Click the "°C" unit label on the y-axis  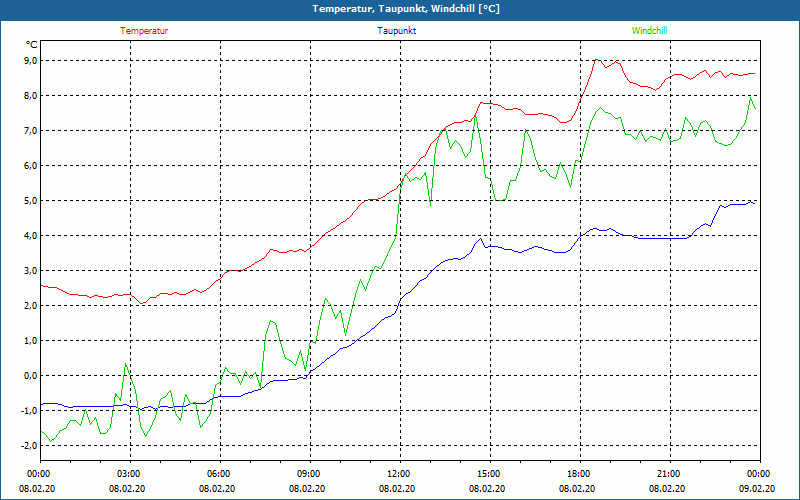[32, 45]
